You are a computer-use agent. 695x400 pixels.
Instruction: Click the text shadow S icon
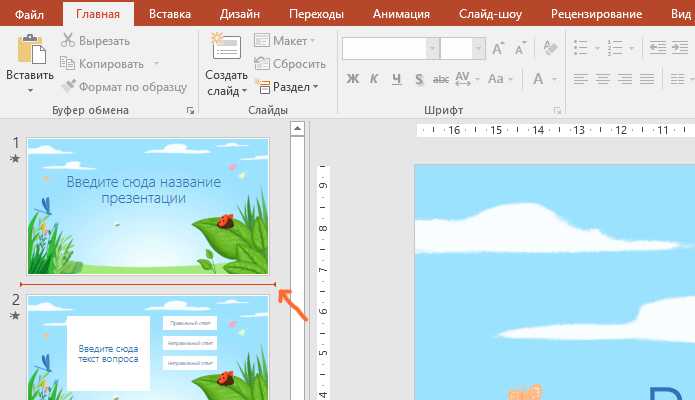pos(419,79)
